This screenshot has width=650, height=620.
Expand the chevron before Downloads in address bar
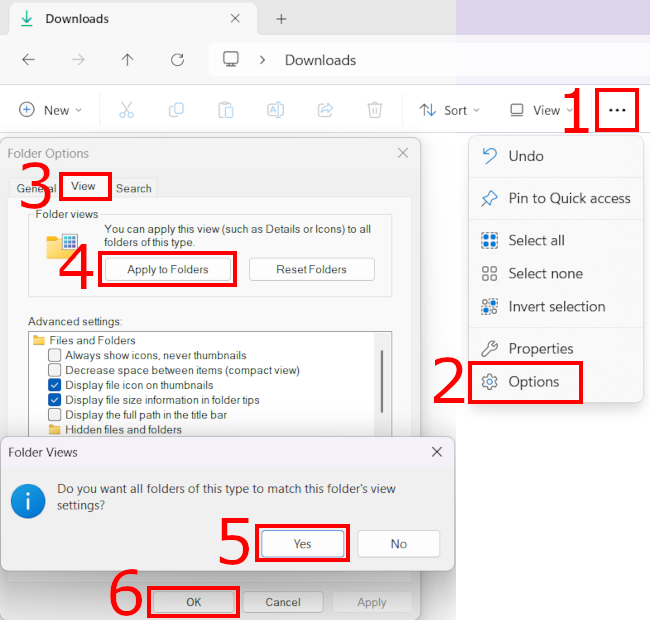[x=262, y=60]
